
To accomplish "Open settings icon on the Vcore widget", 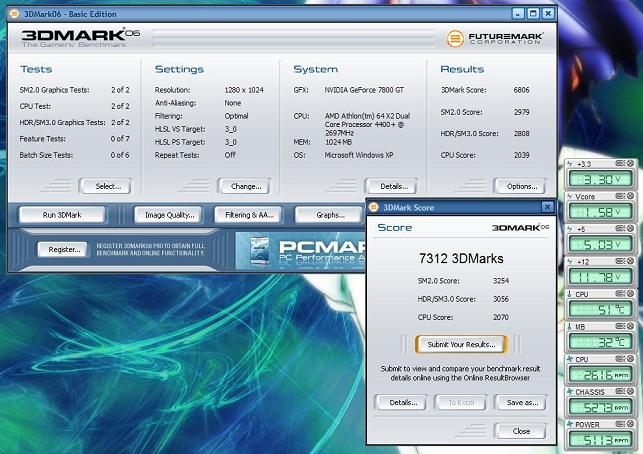I will pyautogui.click(x=621, y=196).
